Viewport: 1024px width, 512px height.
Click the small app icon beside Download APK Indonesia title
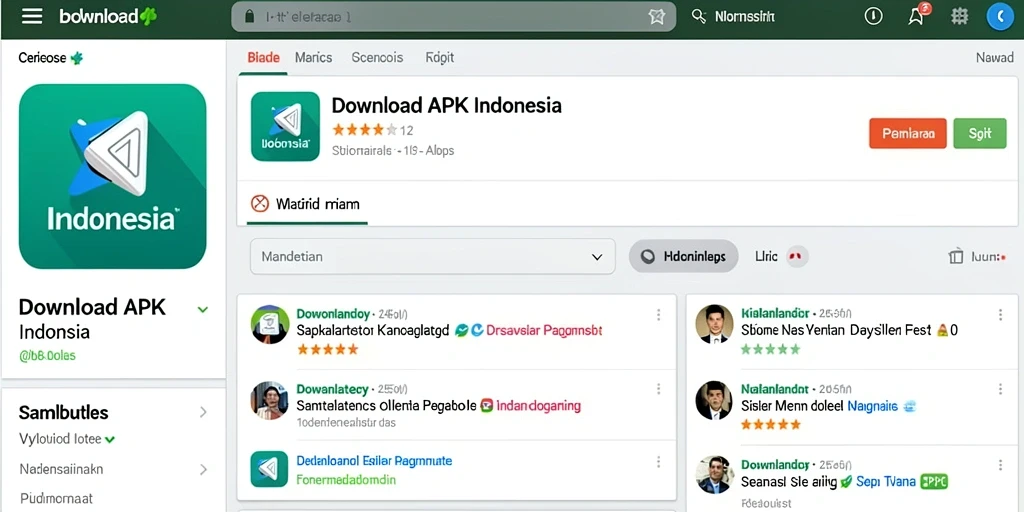(285, 126)
